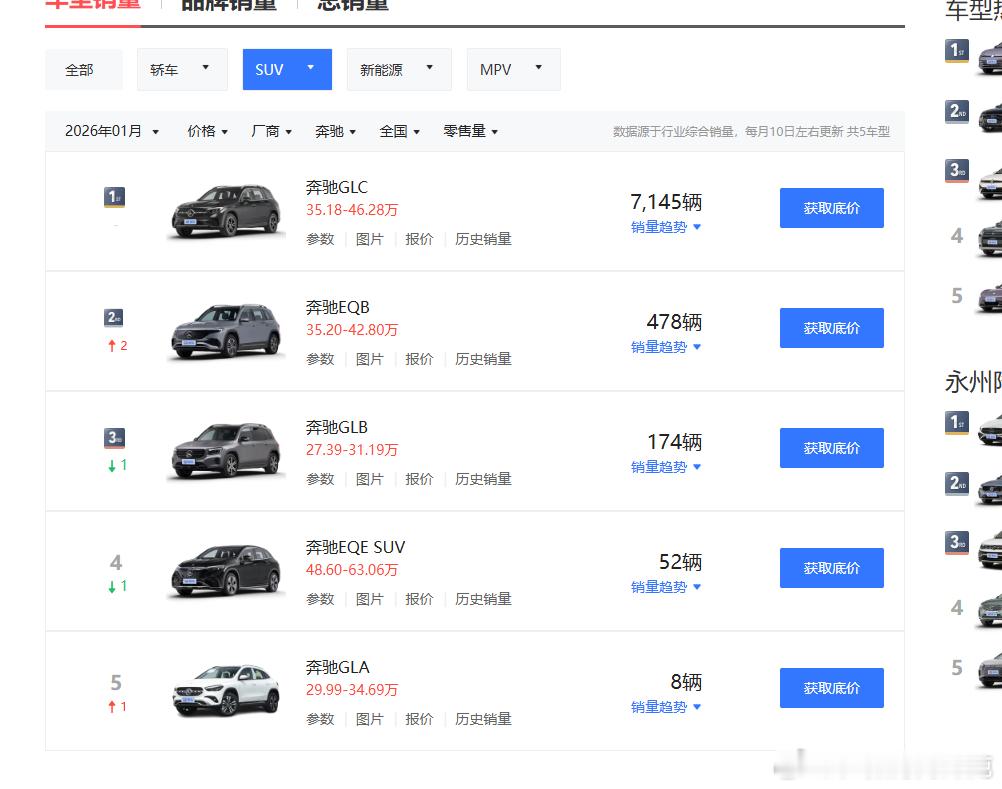Open the 奔驰GLC car thumbnail
The width and height of the screenshot is (1002, 789).
(226, 211)
